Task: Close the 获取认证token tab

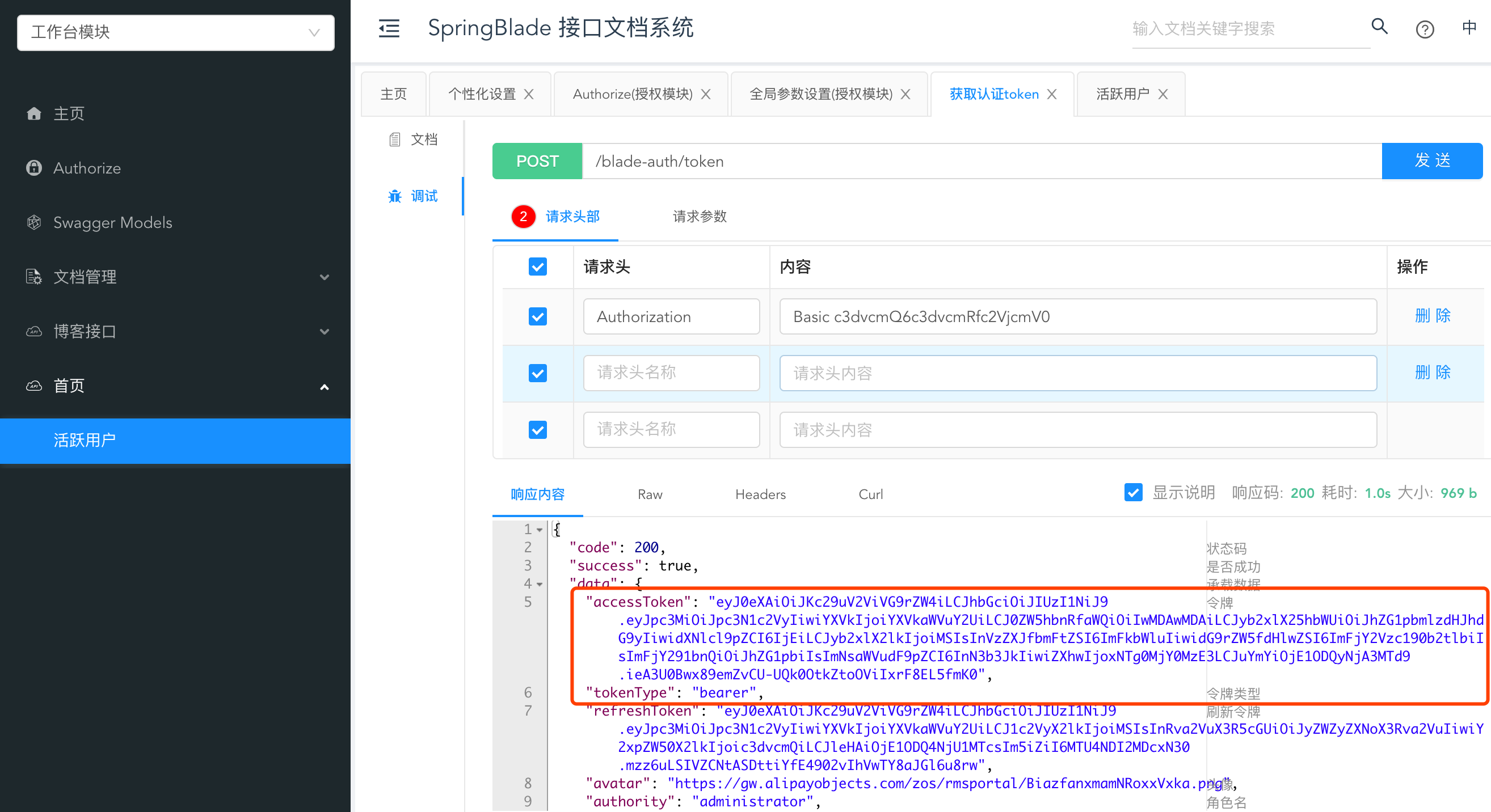Action: pos(1052,94)
